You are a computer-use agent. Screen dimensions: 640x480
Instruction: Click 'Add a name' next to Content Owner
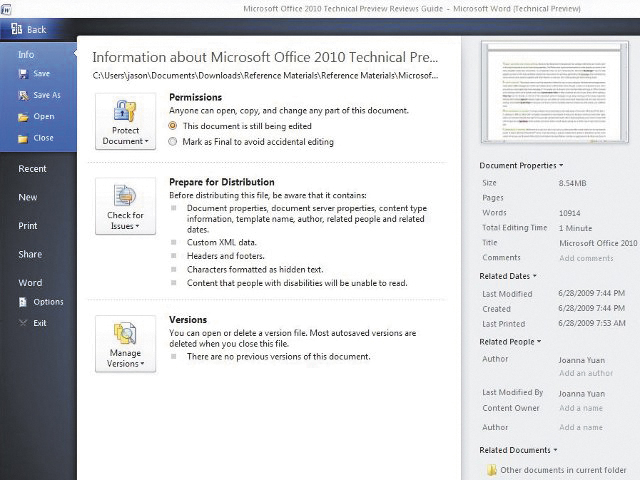[x=581, y=408]
